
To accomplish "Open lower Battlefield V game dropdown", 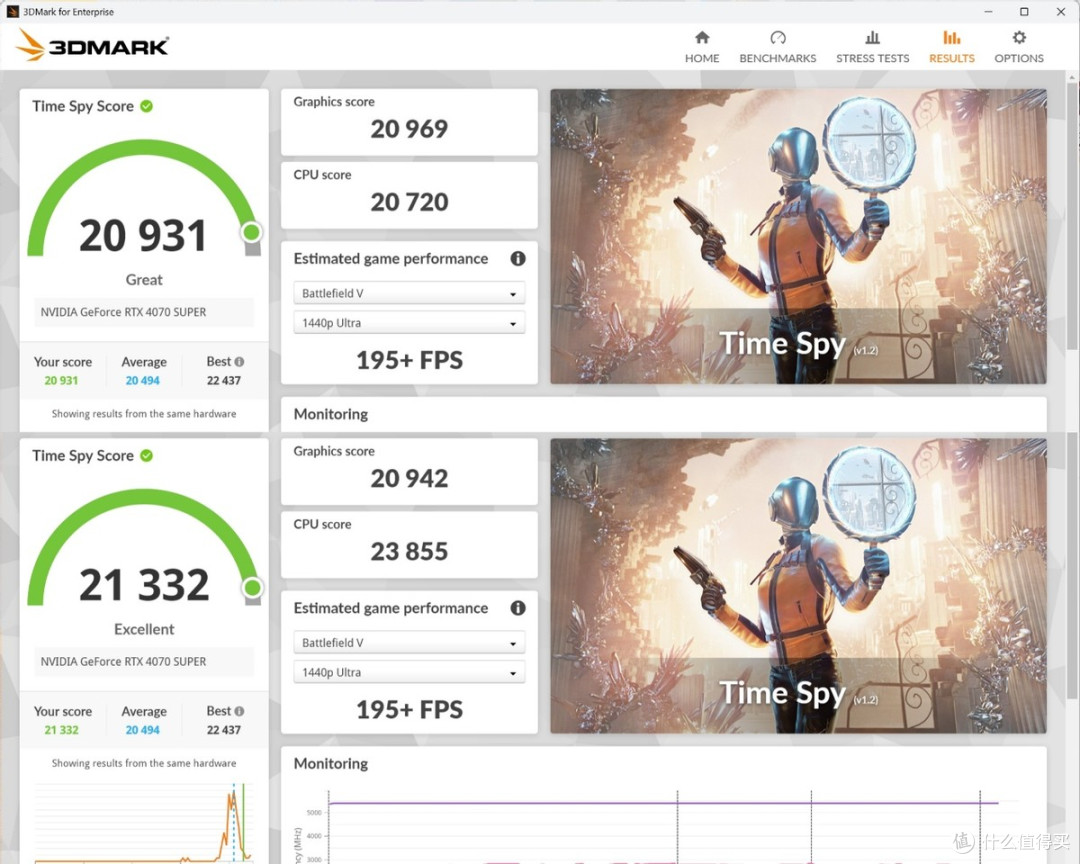I will pos(409,642).
